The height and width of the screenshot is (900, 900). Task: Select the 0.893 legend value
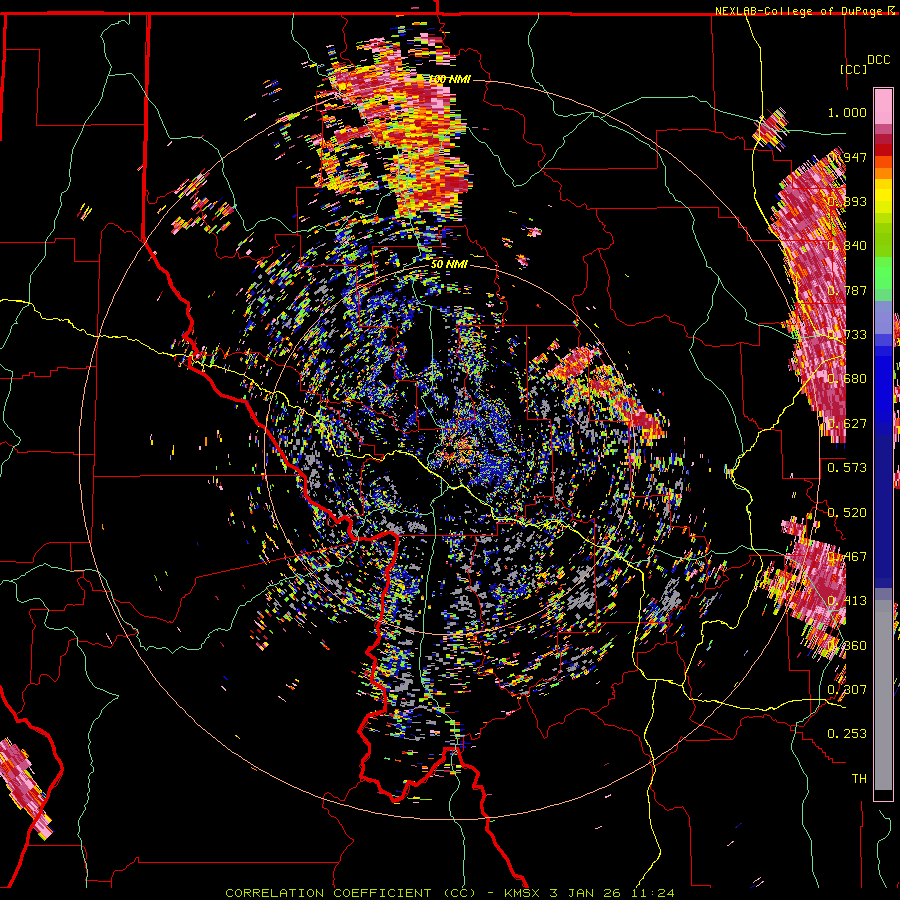click(x=847, y=201)
